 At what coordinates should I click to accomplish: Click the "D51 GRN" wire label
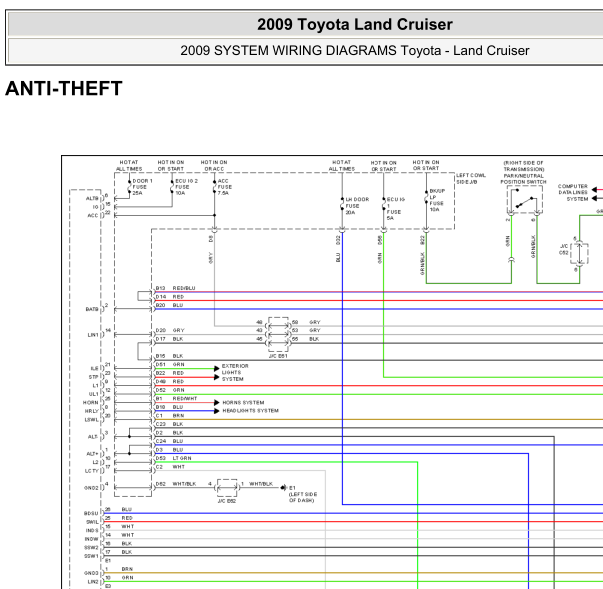(x=170, y=364)
